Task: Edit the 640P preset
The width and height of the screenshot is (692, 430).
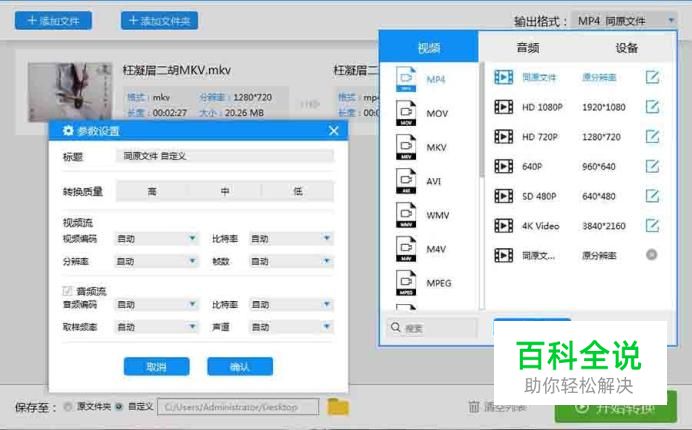Action: click(x=652, y=166)
